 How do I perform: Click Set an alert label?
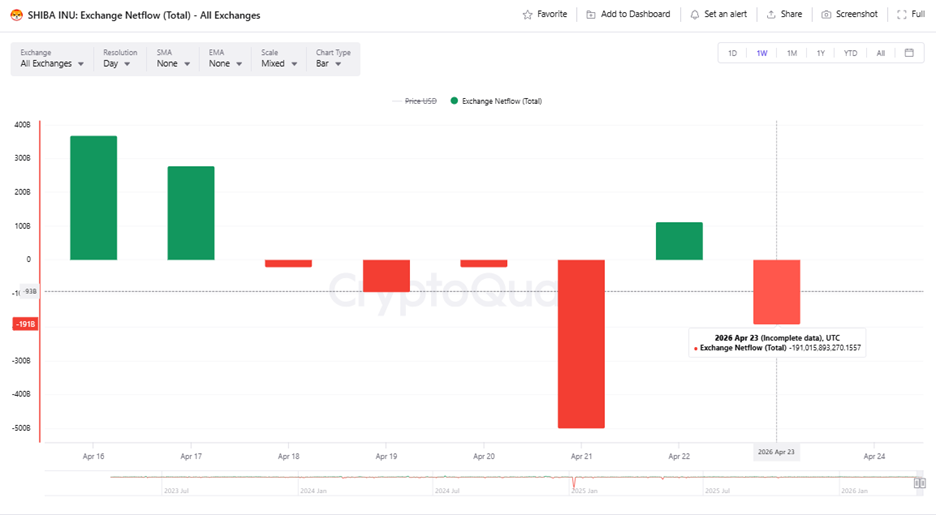coord(725,14)
